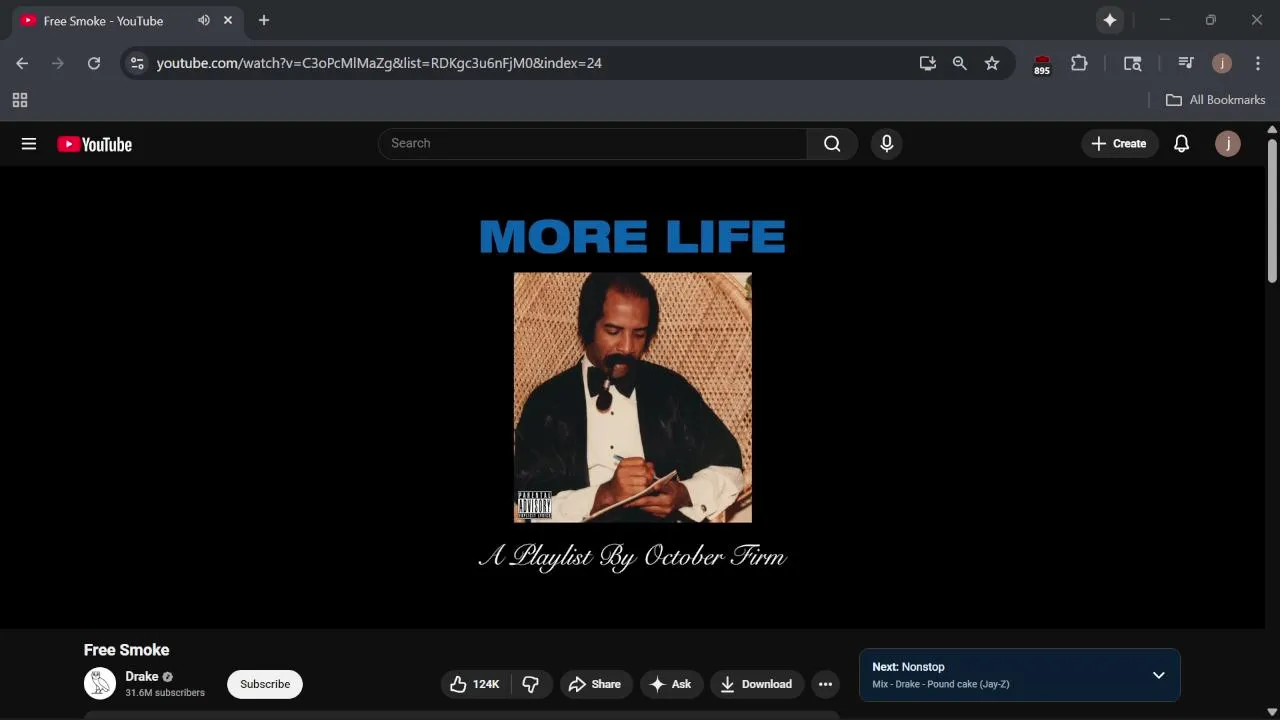This screenshot has height=720, width=1280.
Task: Click the Gemini sparkle icon in title bar
Action: [1110, 20]
